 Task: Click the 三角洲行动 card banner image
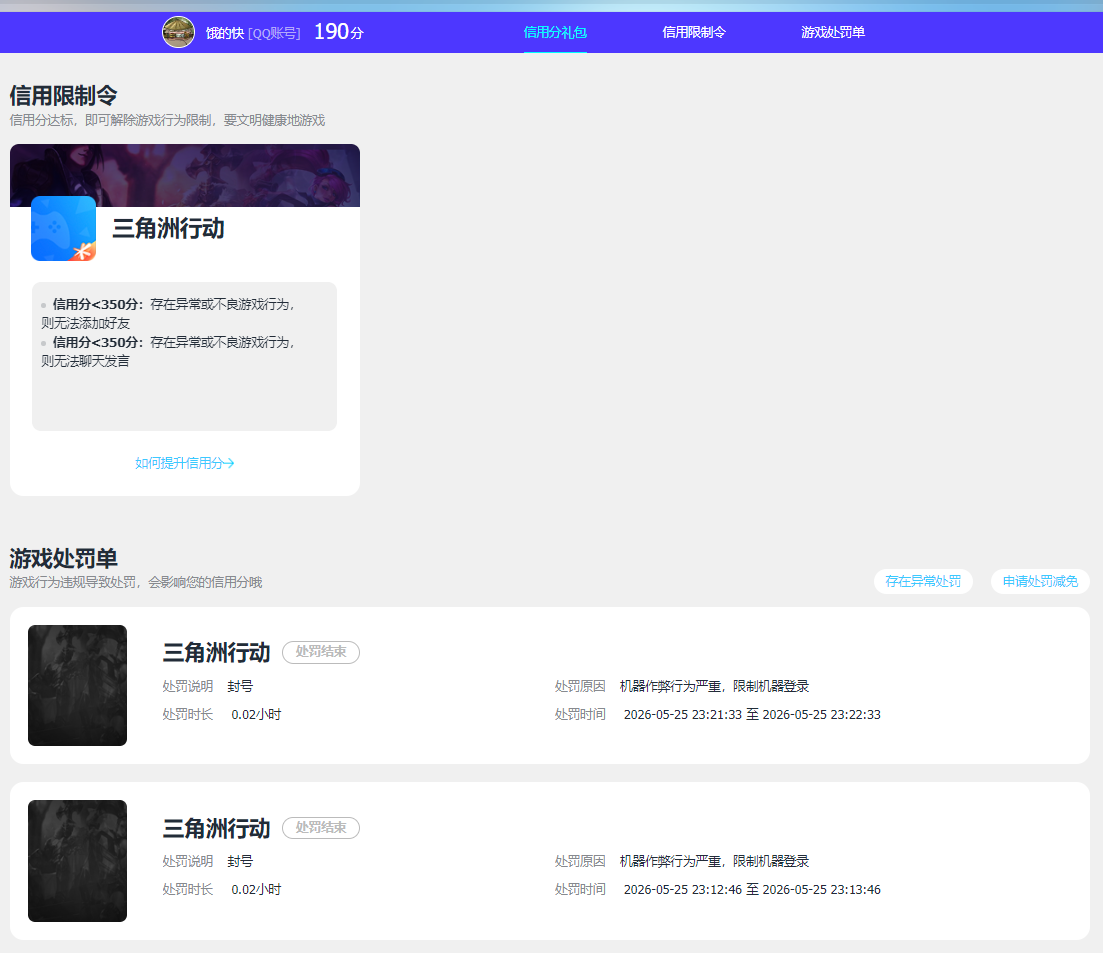185,175
